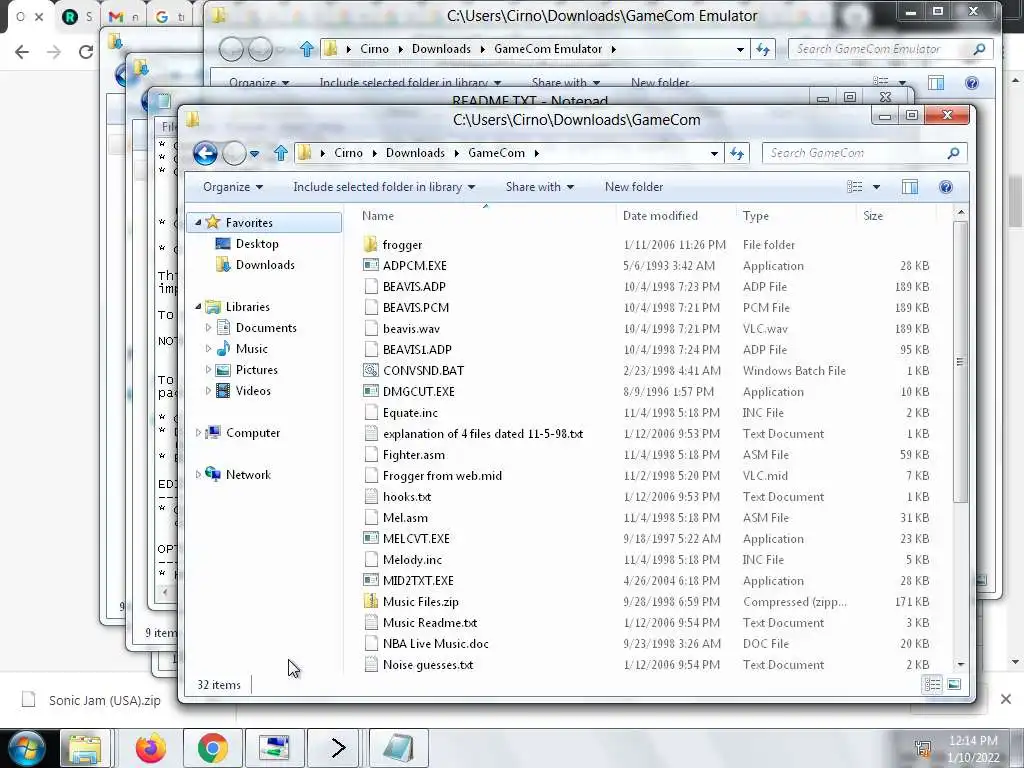Select the Fighter.asm file

click(413, 455)
